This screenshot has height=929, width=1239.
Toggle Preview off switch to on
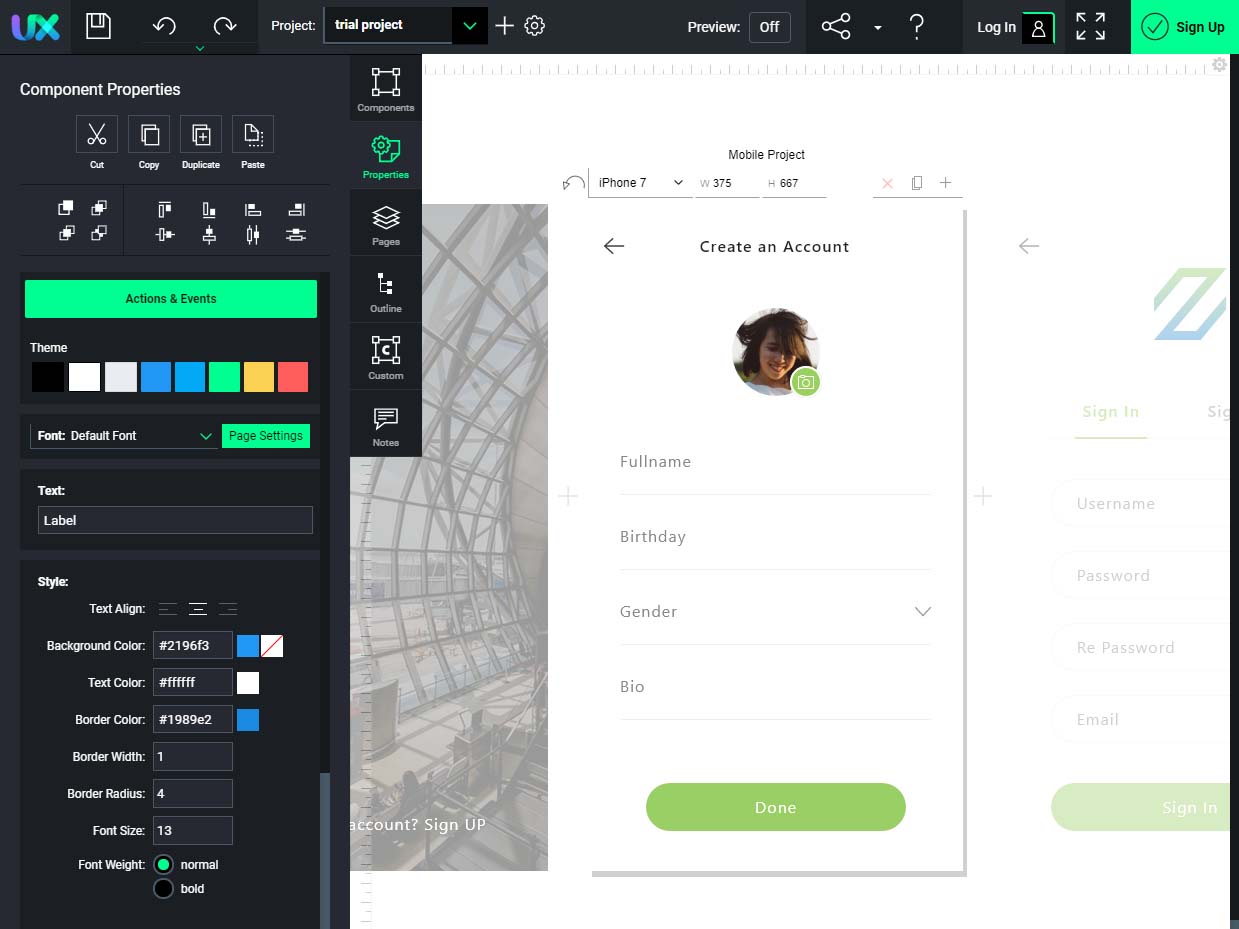click(x=769, y=27)
